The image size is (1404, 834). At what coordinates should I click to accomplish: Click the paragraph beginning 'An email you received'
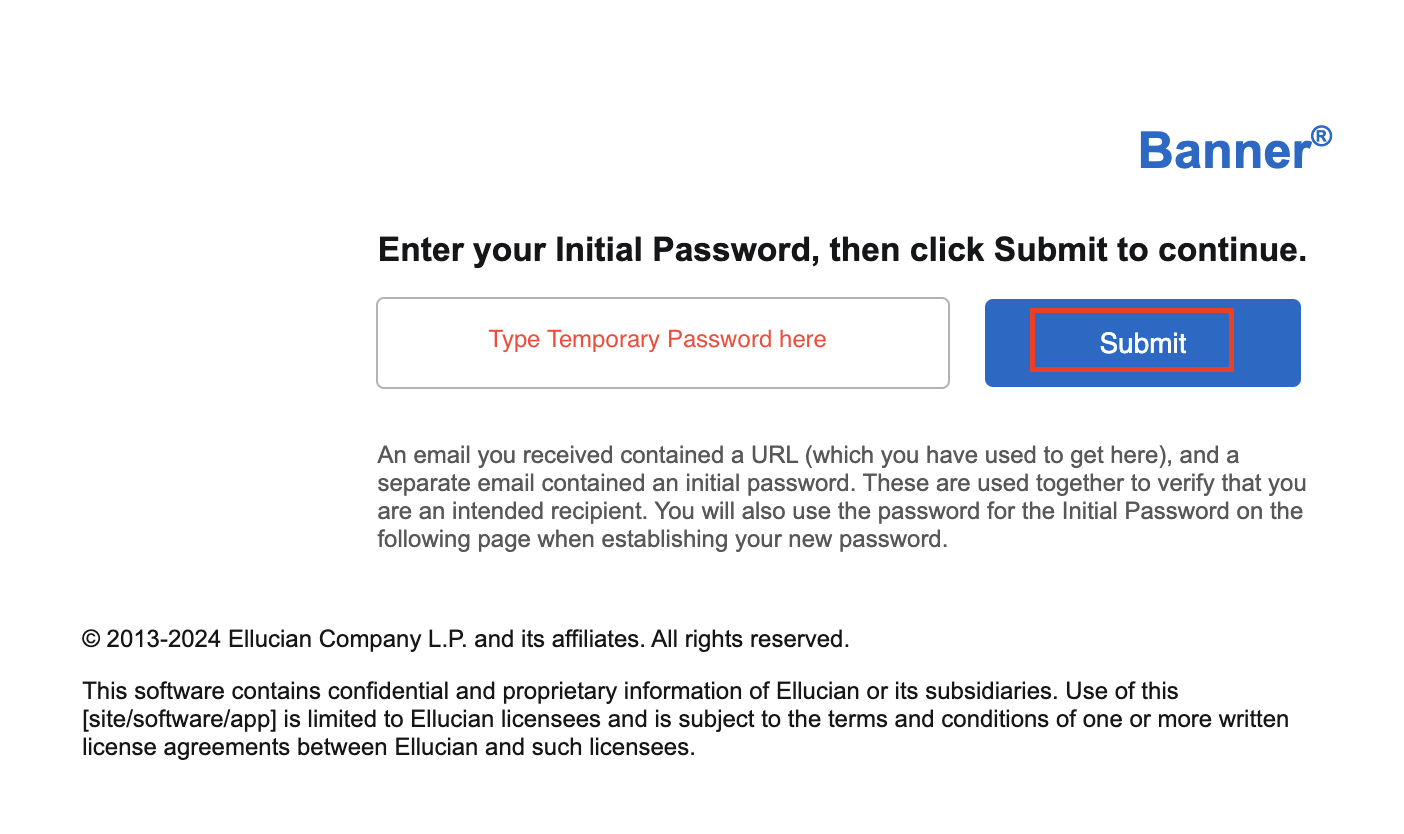click(x=841, y=497)
